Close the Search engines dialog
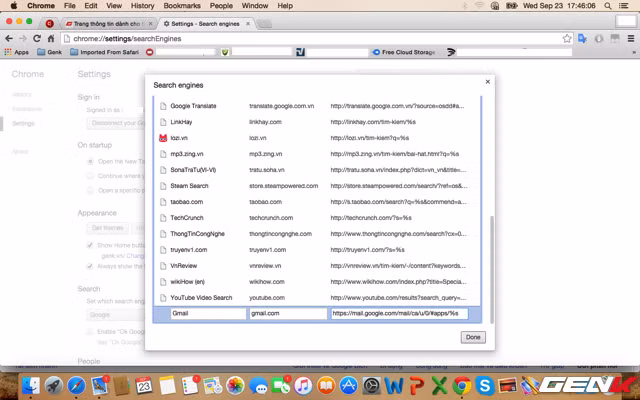Viewport: 640px width, 400px height. click(x=488, y=82)
